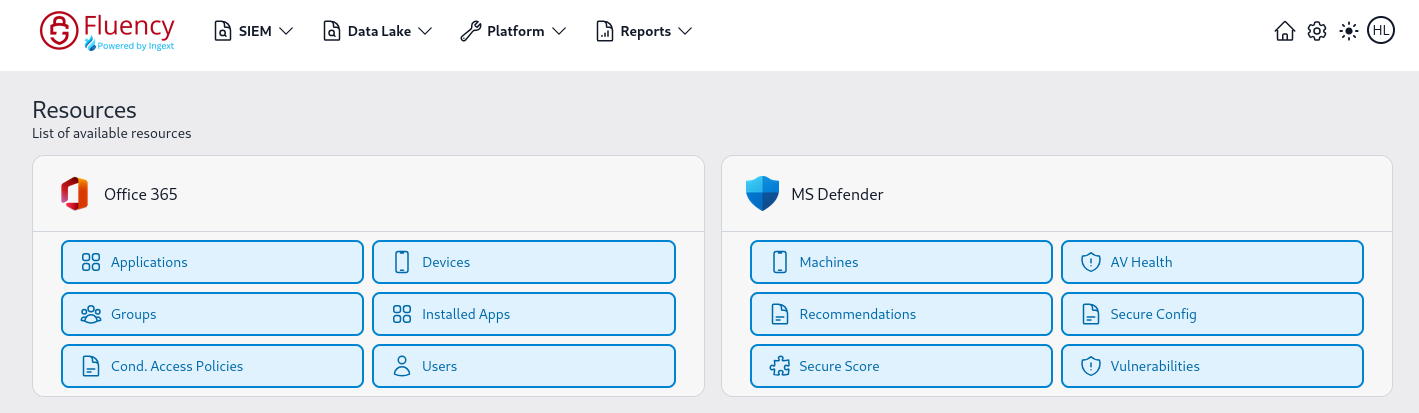Open settings gear icon
The width and height of the screenshot is (1419, 413).
[x=1317, y=31]
